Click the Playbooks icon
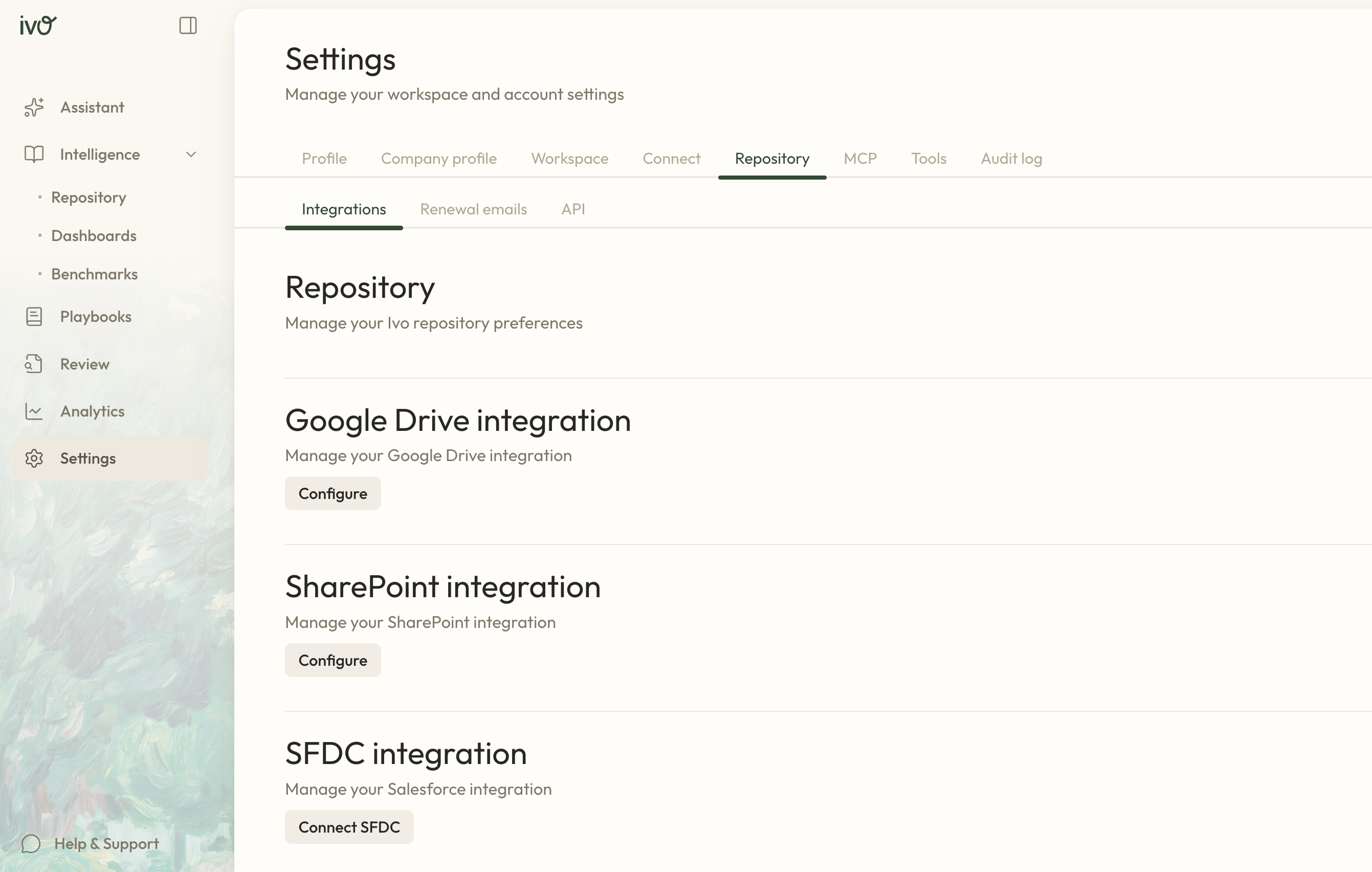 coord(34,317)
